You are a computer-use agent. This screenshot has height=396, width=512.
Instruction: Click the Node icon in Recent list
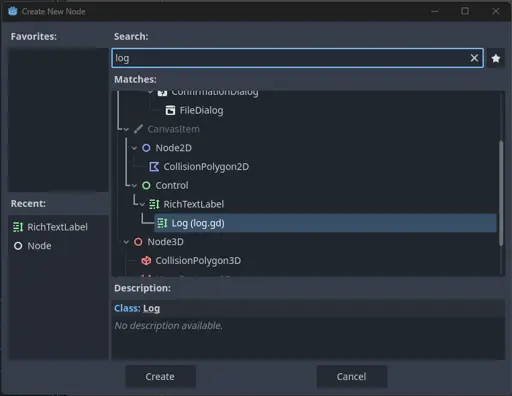[18, 246]
